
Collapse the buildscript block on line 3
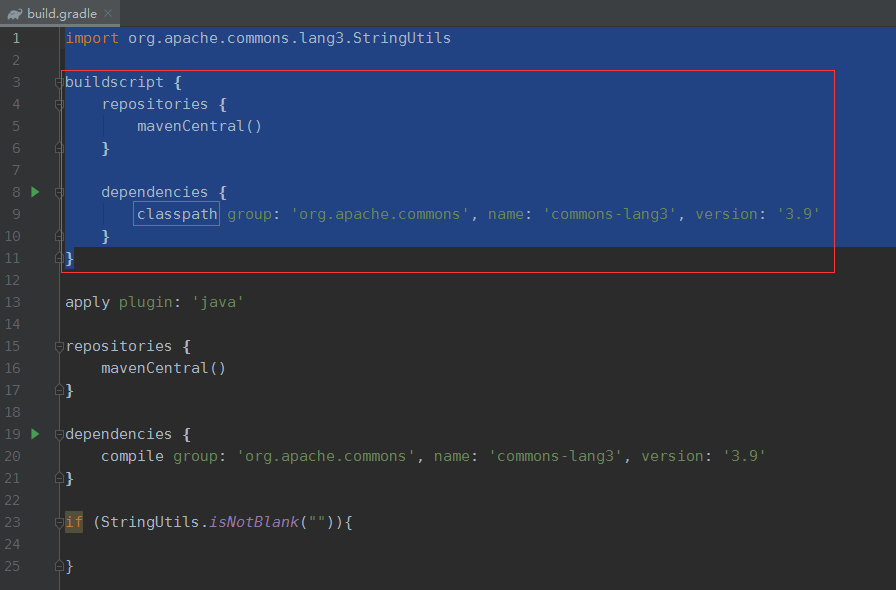pos(60,82)
